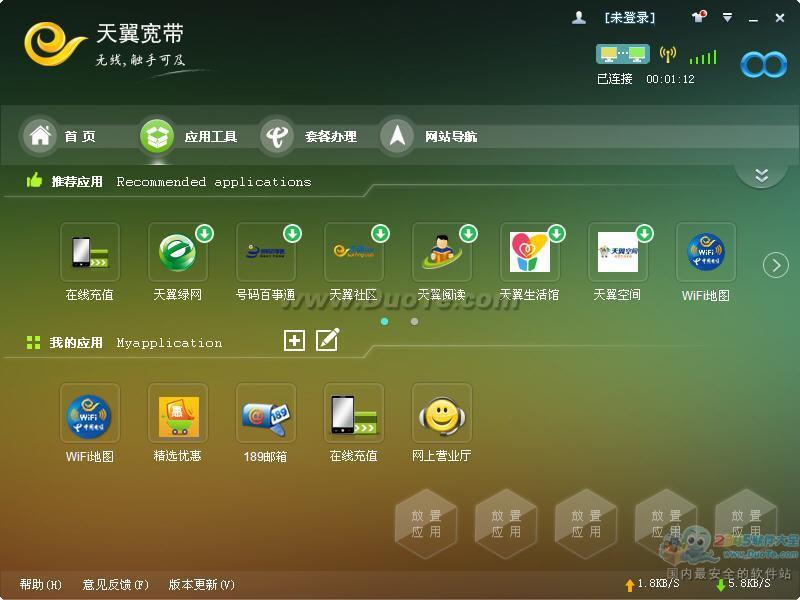Open the 意见反馈(F) link

pyautogui.click(x=116, y=584)
